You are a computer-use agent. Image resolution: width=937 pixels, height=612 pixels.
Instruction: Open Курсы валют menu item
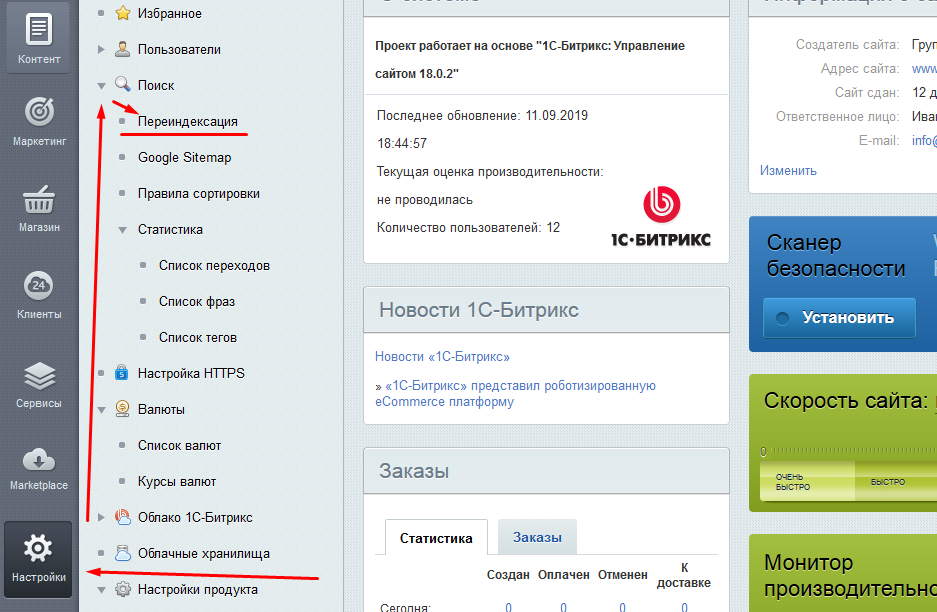pos(177,481)
